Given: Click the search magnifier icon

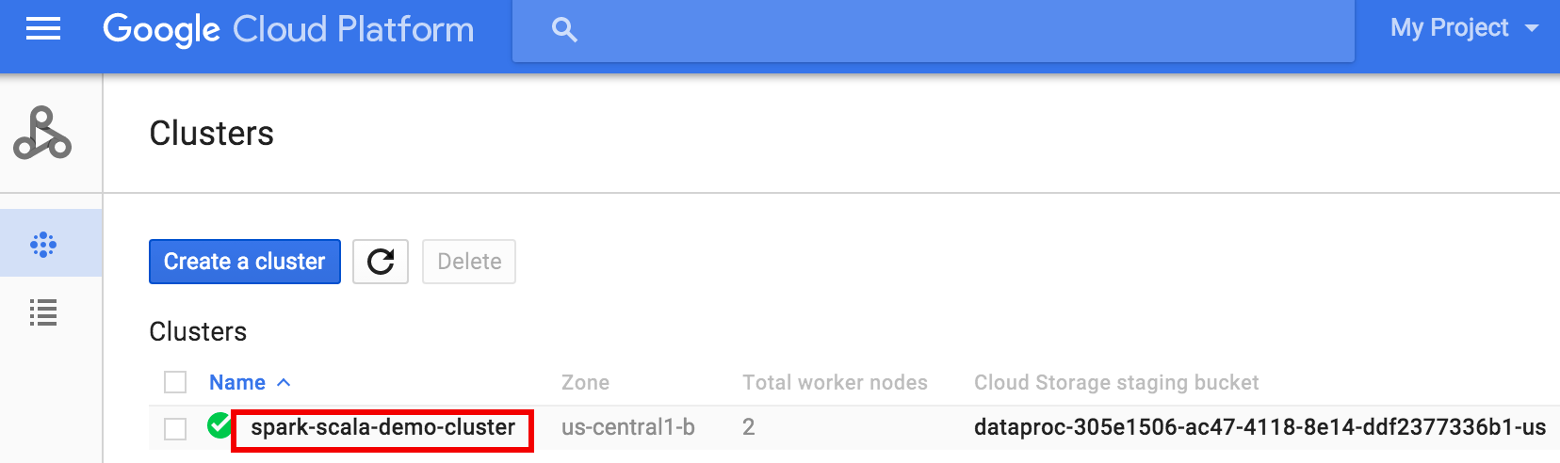Looking at the screenshot, I should tap(565, 30).
